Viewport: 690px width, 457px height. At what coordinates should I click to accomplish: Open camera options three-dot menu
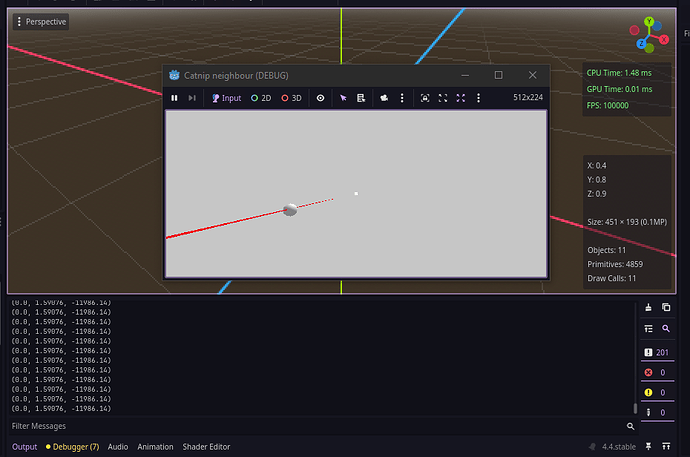coord(402,98)
